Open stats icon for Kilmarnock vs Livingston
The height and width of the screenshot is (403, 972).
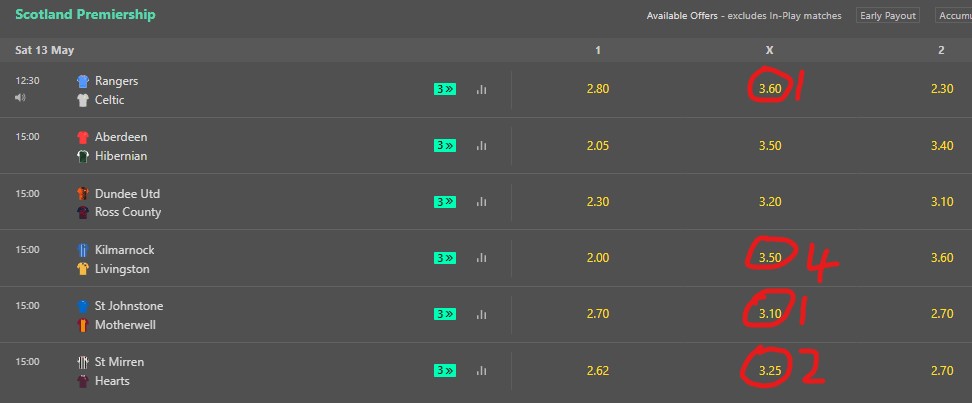(x=481, y=258)
